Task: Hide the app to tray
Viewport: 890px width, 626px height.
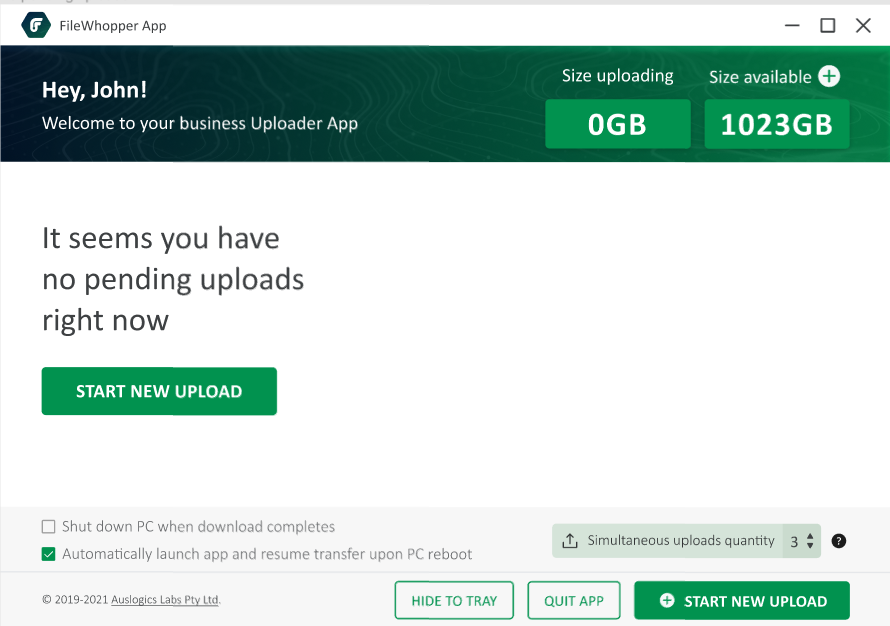Action: point(454,600)
